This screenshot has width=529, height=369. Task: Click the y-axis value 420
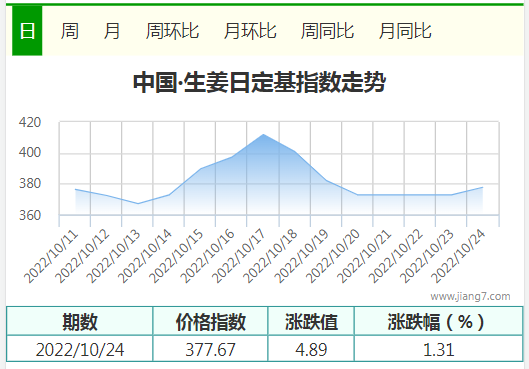click(x=30, y=122)
